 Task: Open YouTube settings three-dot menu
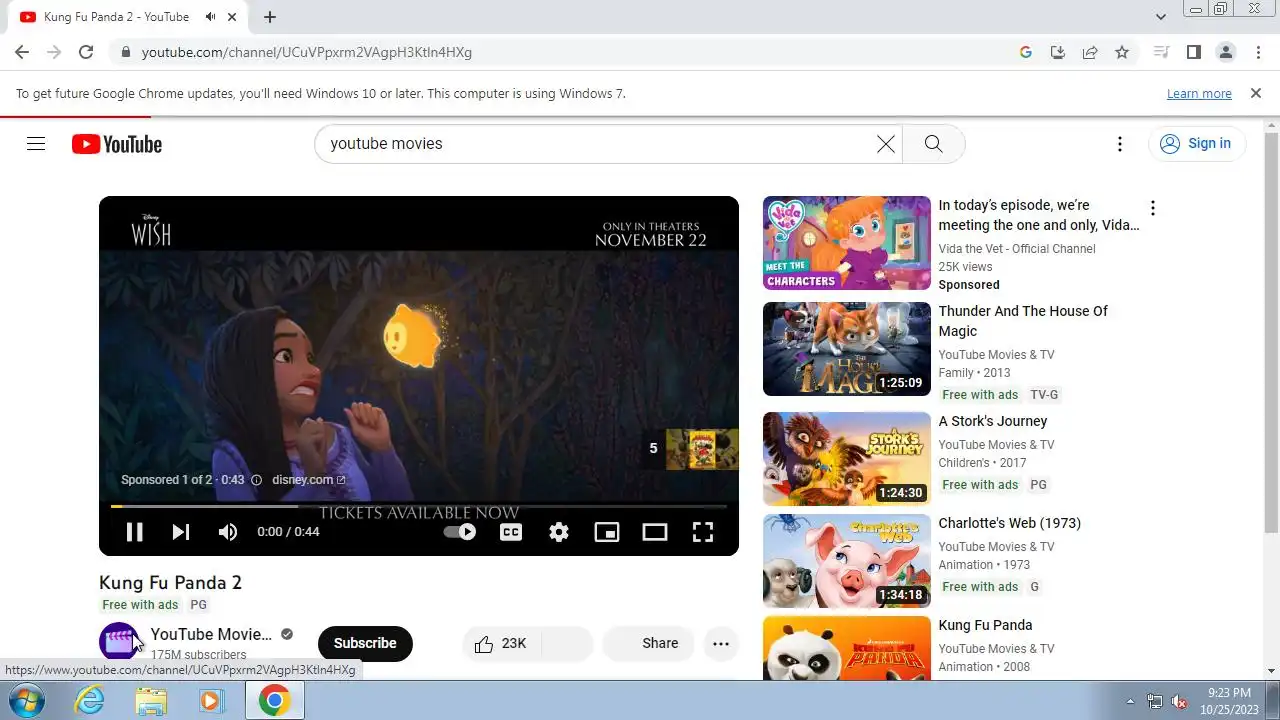1120,144
